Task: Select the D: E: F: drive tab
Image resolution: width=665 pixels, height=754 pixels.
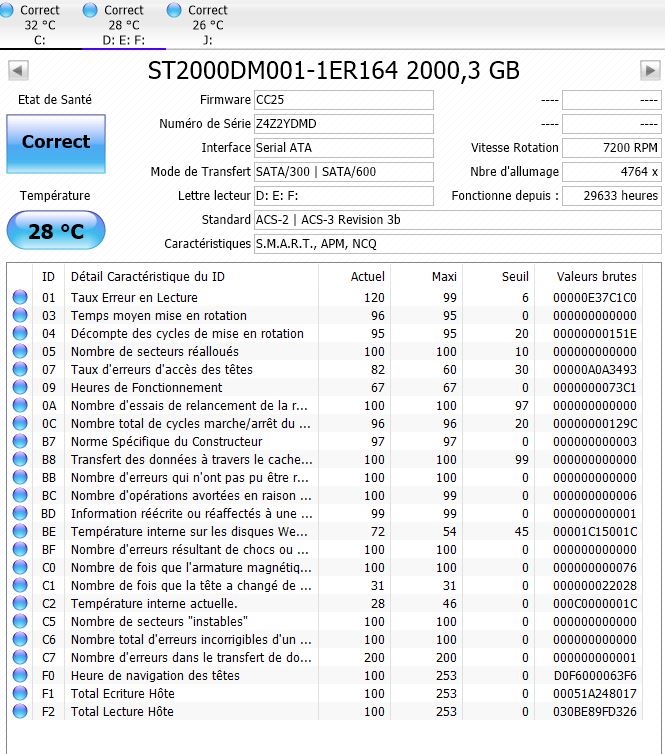Action: [124, 24]
